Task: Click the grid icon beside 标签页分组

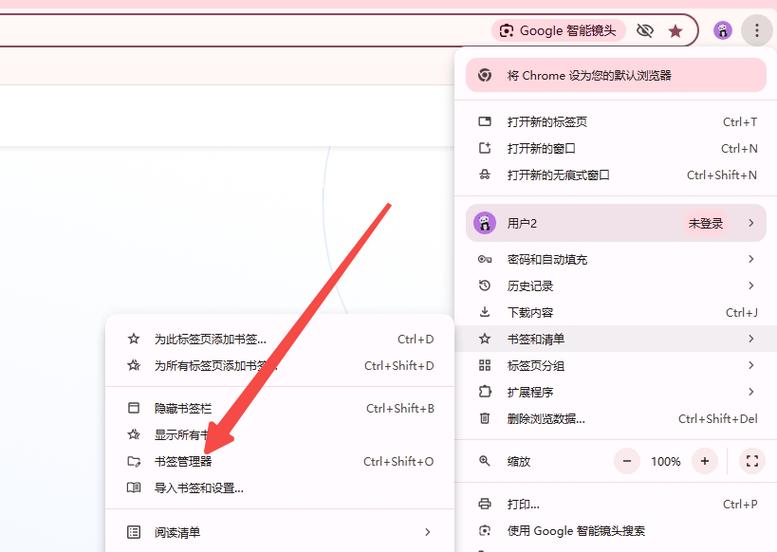Action: tap(485, 365)
